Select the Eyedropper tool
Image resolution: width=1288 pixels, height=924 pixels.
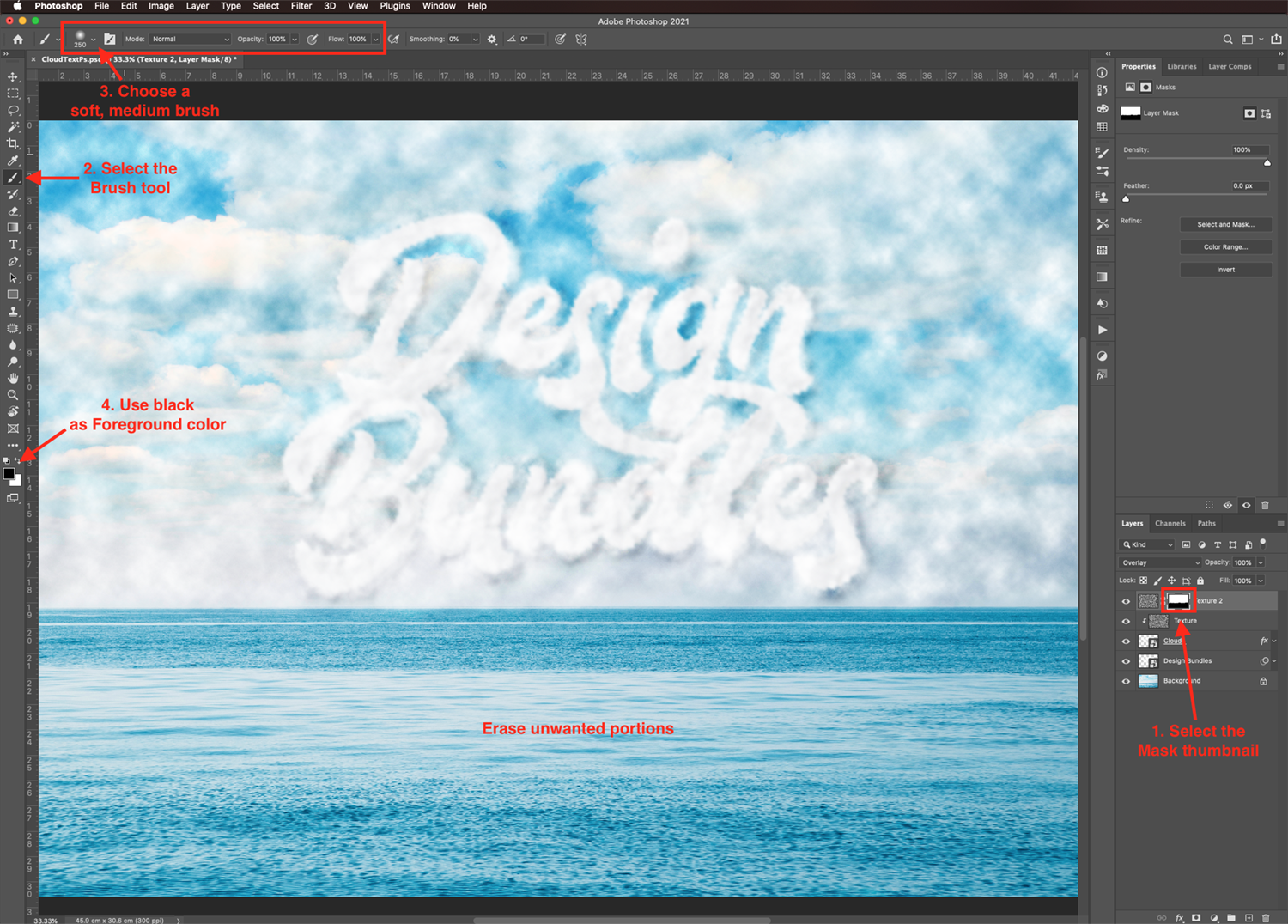click(x=13, y=161)
